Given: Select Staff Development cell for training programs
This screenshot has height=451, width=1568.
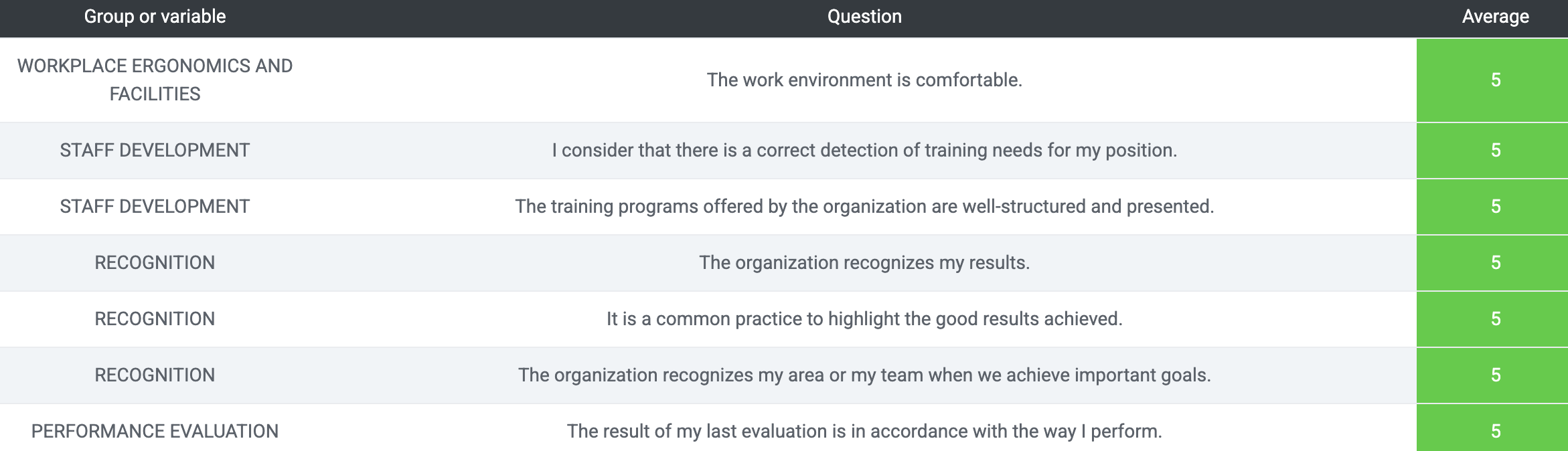Looking at the screenshot, I should [x=155, y=206].
